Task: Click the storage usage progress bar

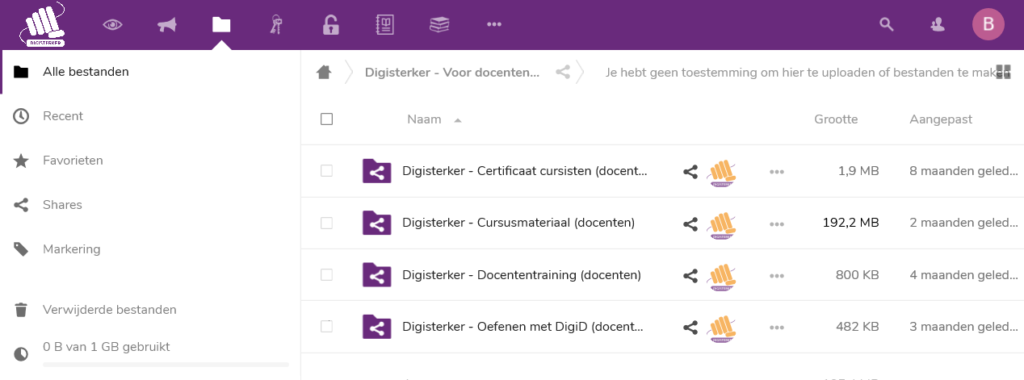Action: pos(165,364)
